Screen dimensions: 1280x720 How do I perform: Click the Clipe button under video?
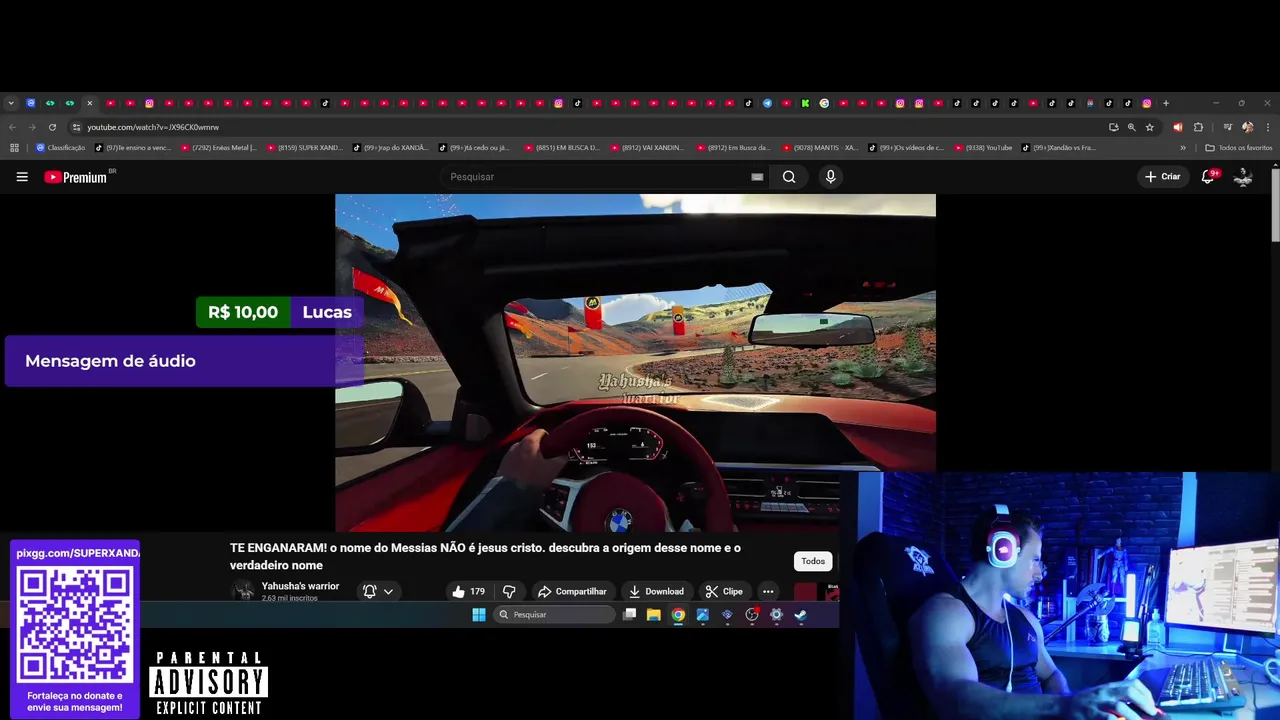coord(724,591)
